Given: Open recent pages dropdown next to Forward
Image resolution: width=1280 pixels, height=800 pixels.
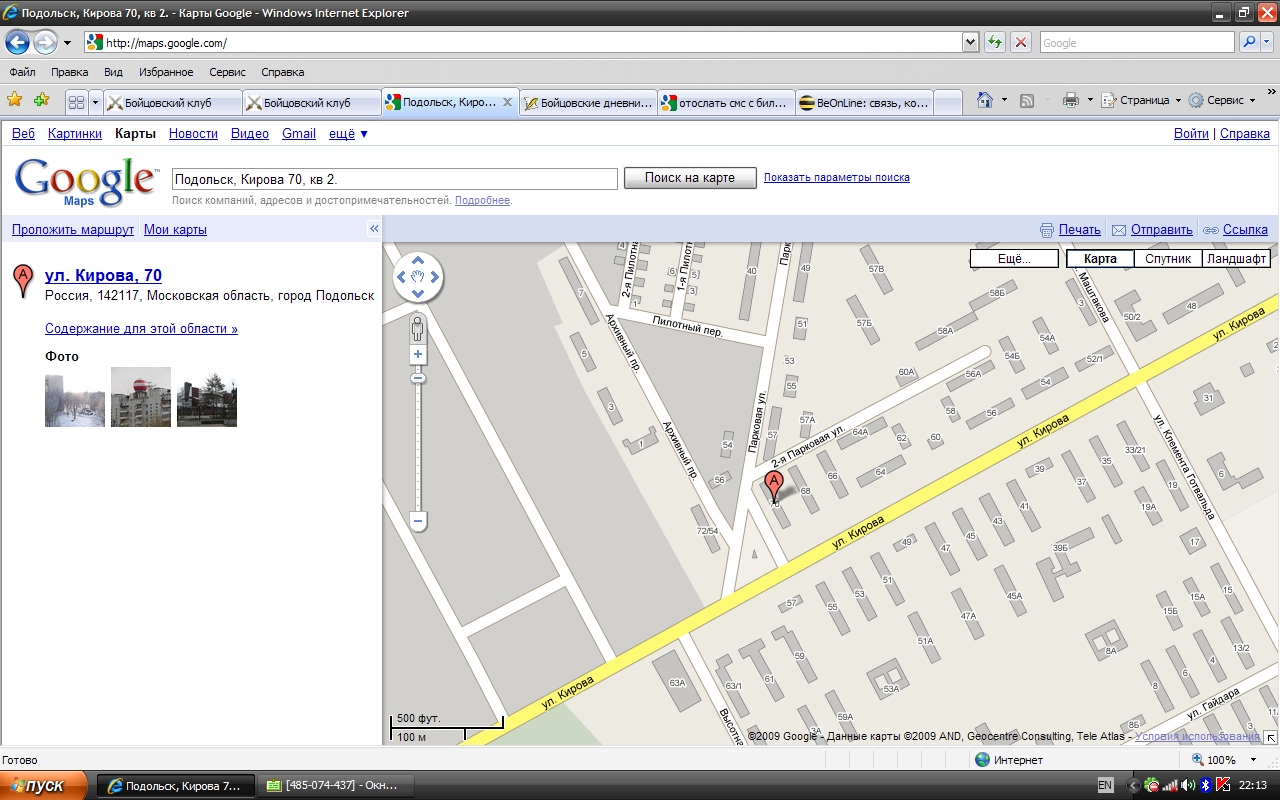Looking at the screenshot, I should [67, 43].
